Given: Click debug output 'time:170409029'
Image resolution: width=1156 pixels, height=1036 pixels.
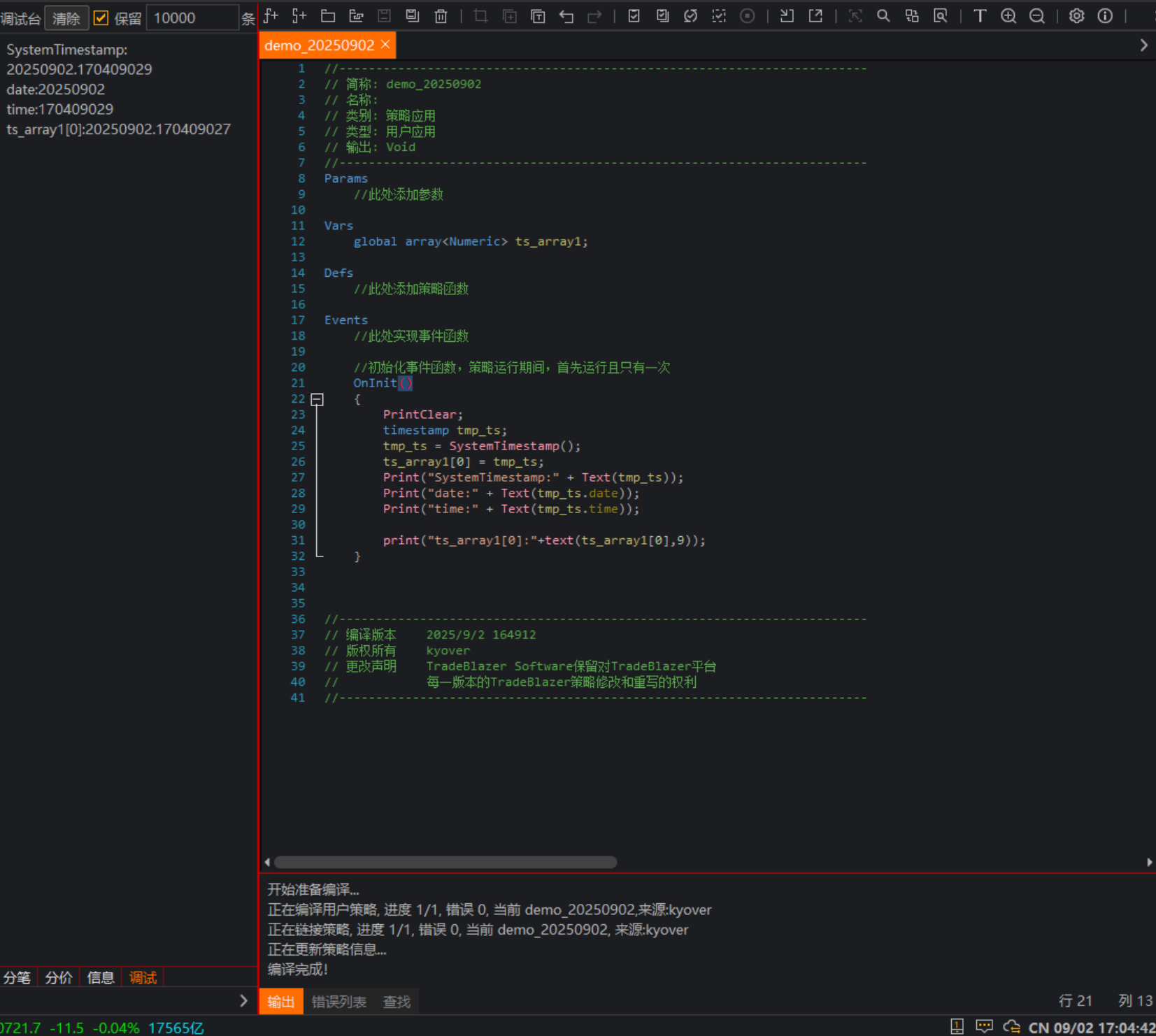Looking at the screenshot, I should pos(60,109).
